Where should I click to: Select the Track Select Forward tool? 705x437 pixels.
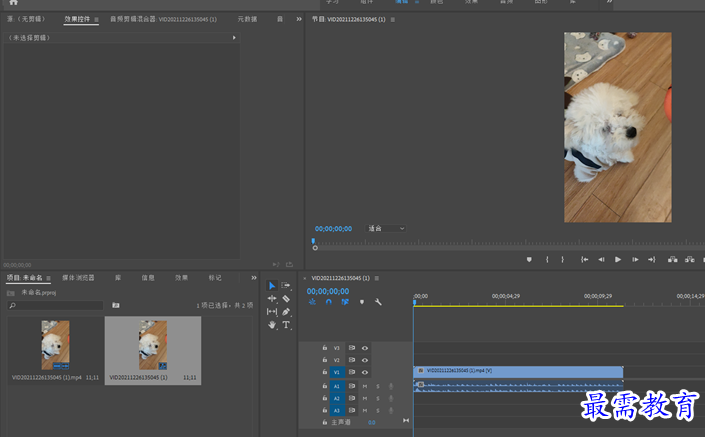pyautogui.click(x=286, y=285)
